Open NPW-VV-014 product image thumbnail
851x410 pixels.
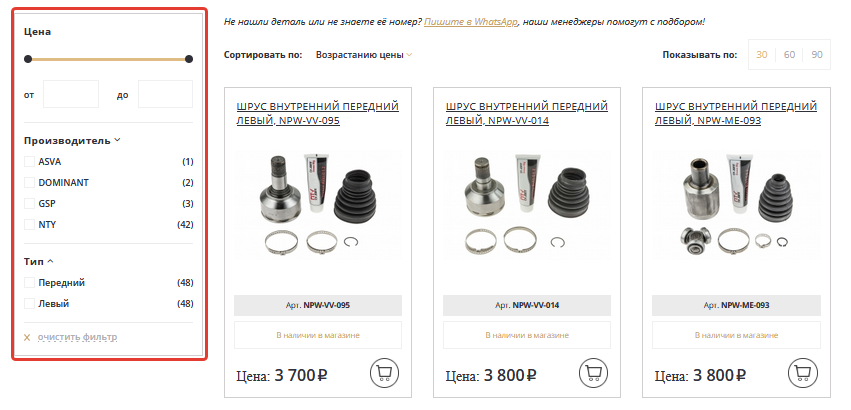click(526, 204)
